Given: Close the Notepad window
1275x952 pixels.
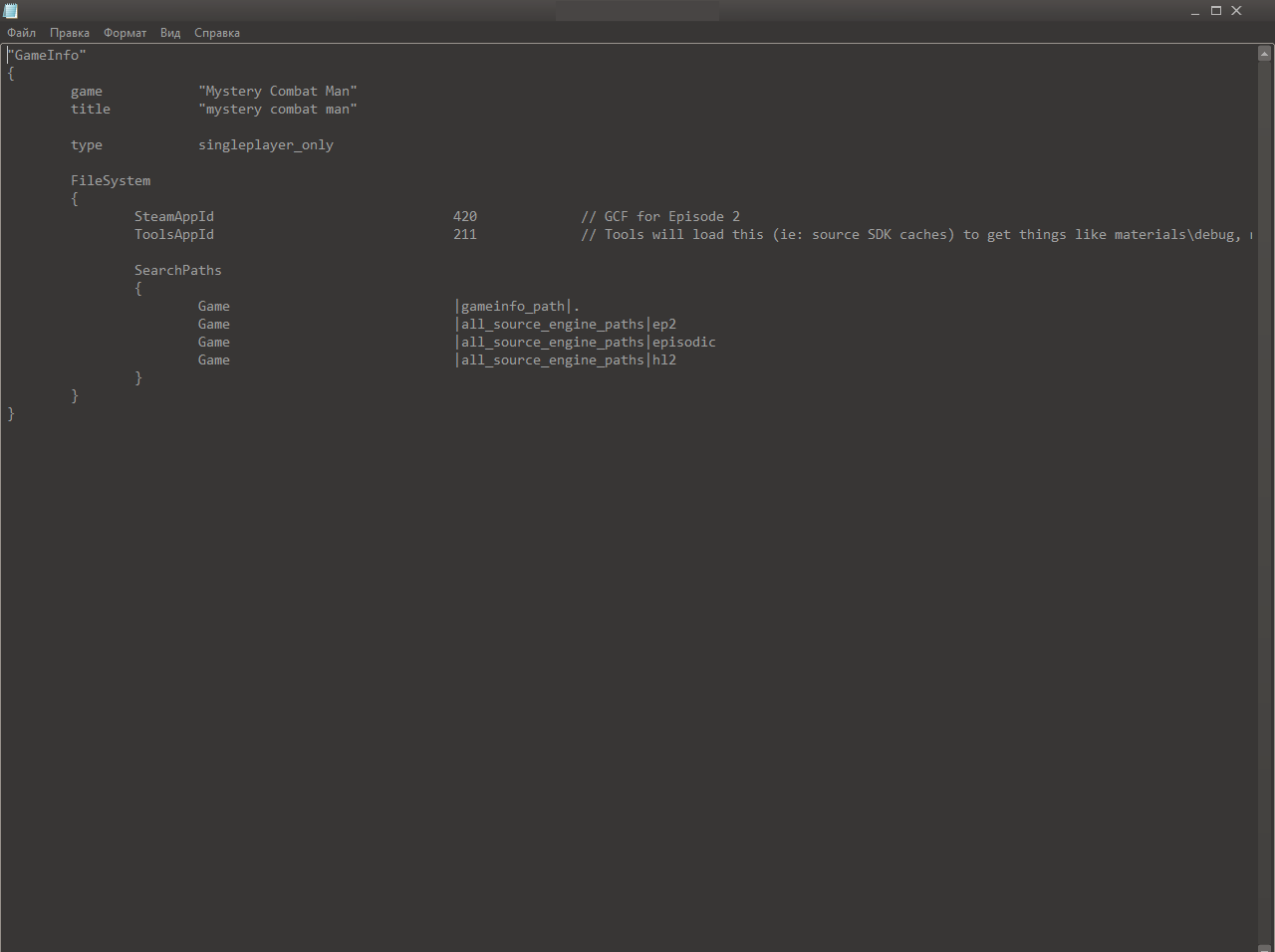Looking at the screenshot, I should point(1237,11).
